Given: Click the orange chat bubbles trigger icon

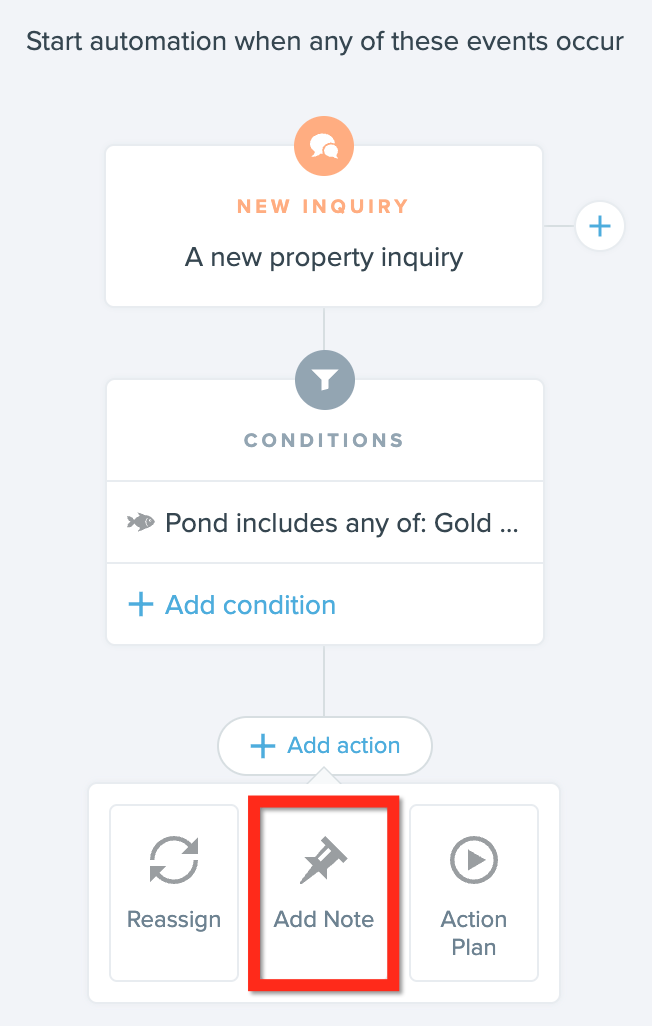Looking at the screenshot, I should click(324, 146).
